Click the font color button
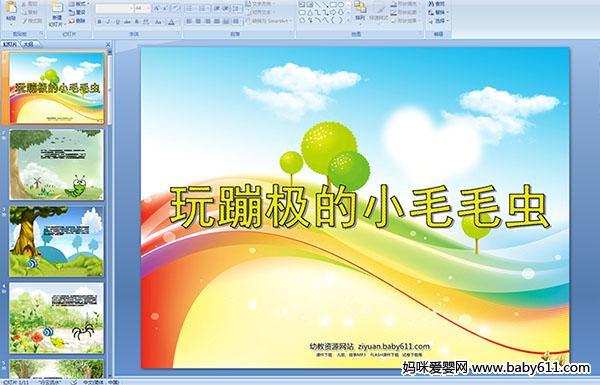The width and height of the screenshot is (600, 385). pos(171,22)
